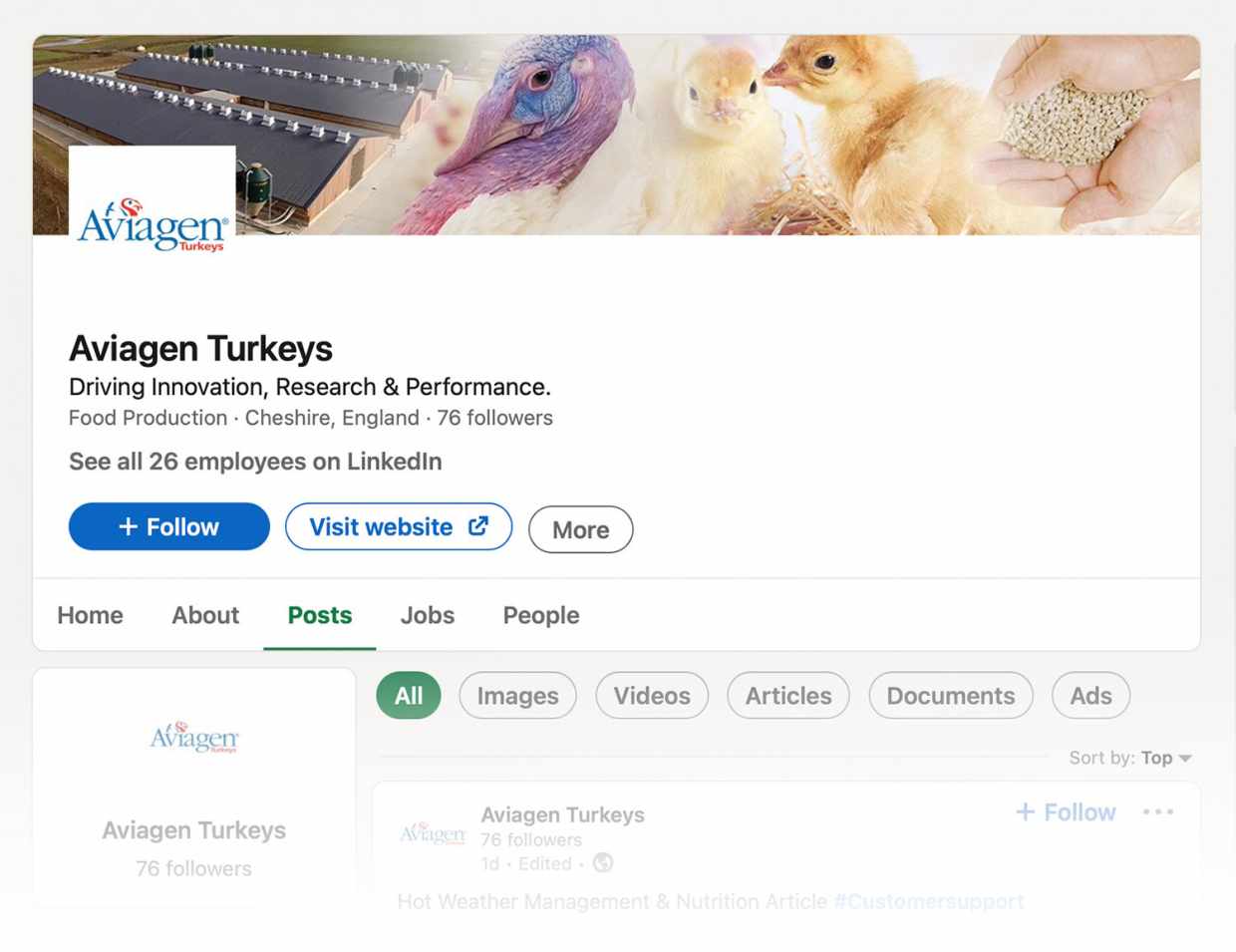Click the #Customersupport hashtag link
1236x952 pixels.
point(928,901)
